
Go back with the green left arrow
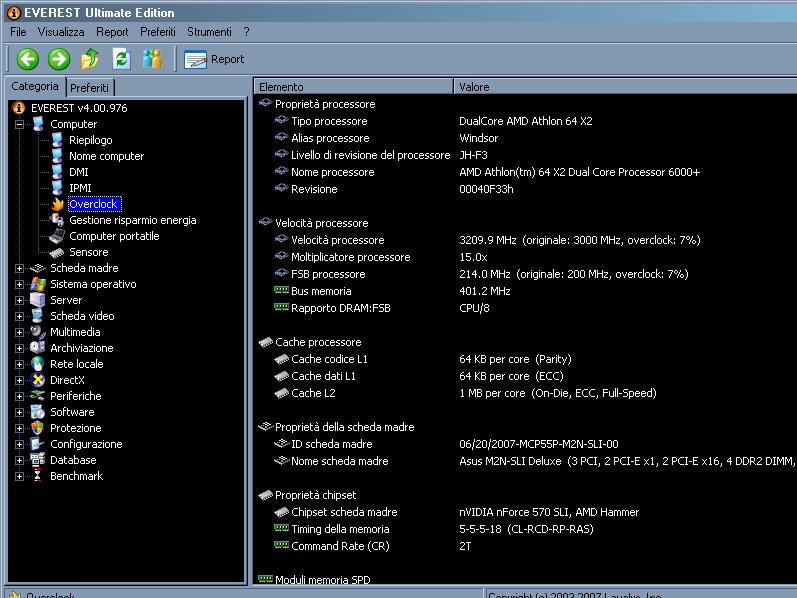point(27,59)
